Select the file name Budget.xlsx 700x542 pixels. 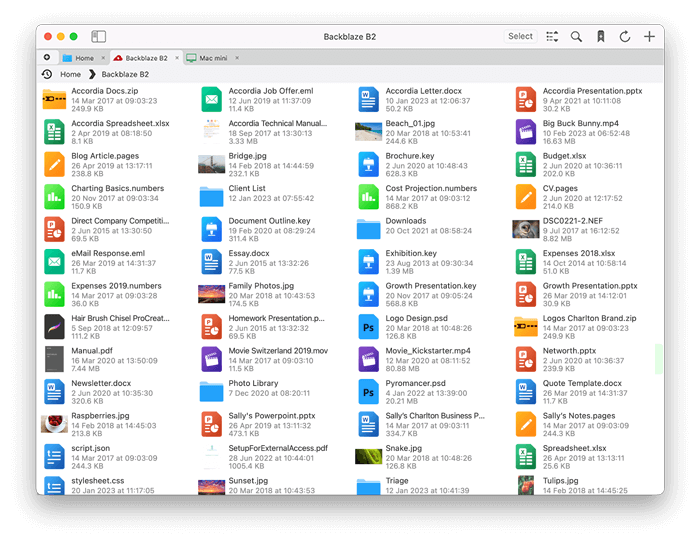click(564, 156)
